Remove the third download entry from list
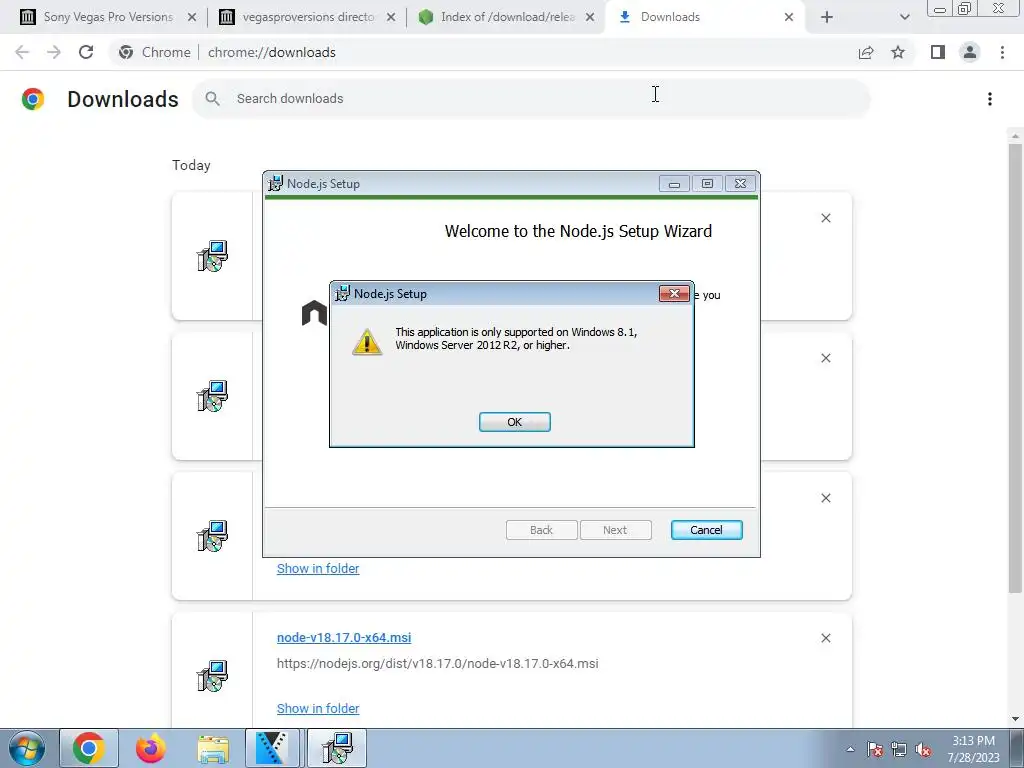 point(825,498)
